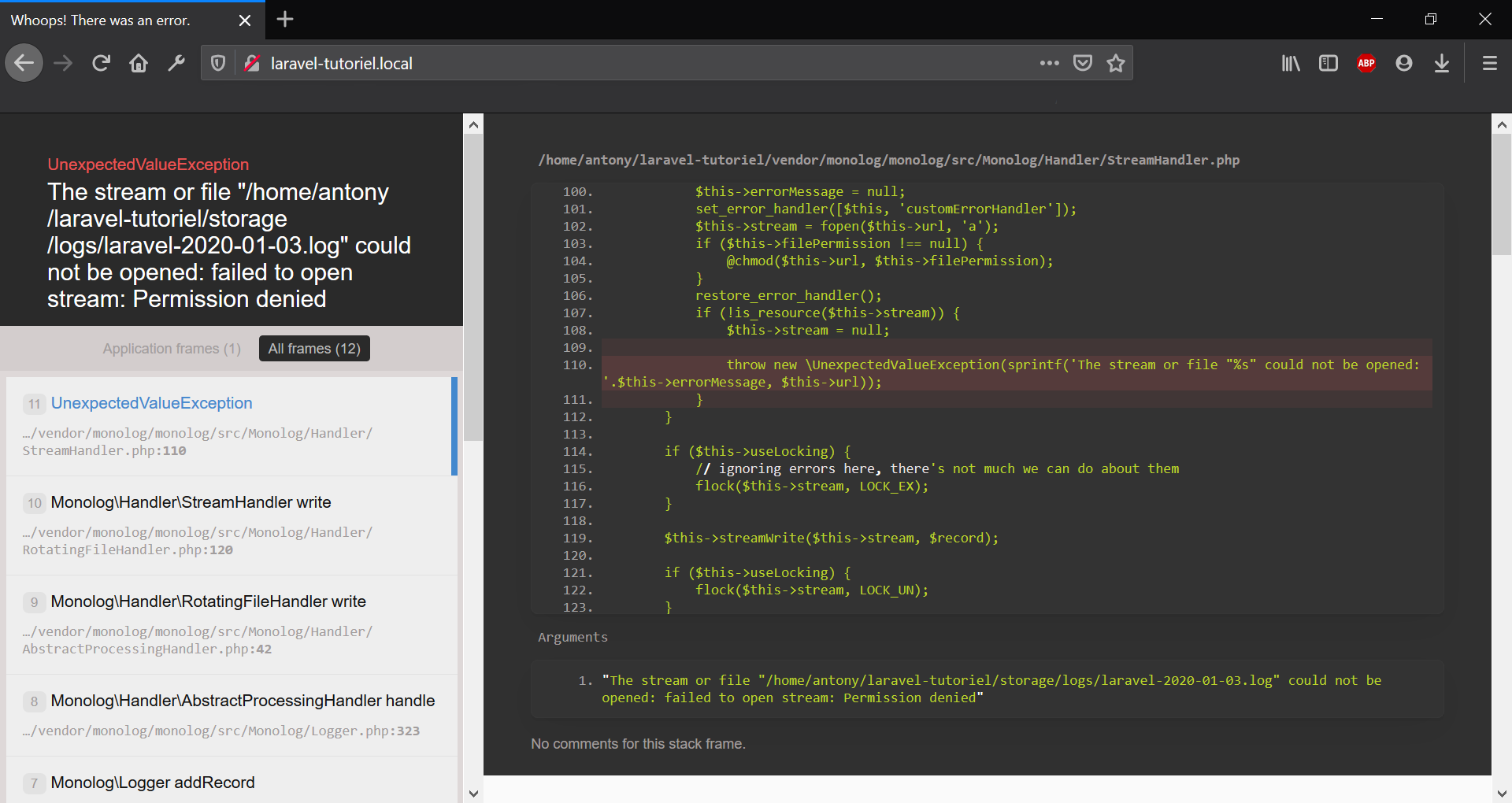The width and height of the screenshot is (1512, 803).
Task: Open a new browser tab
Action: pos(285,20)
